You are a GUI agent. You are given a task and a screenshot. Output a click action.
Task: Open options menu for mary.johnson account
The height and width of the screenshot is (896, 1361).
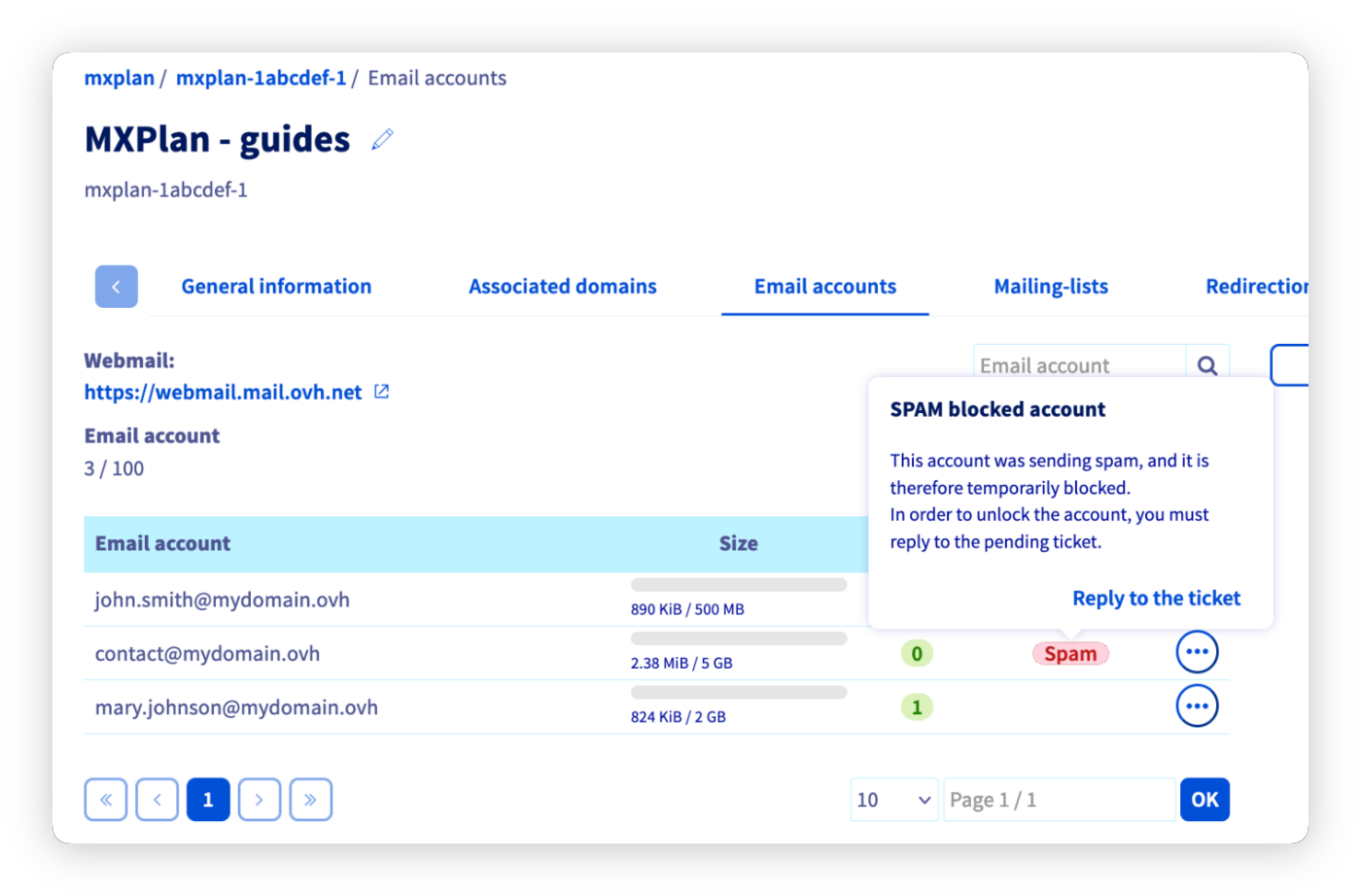[x=1197, y=706]
